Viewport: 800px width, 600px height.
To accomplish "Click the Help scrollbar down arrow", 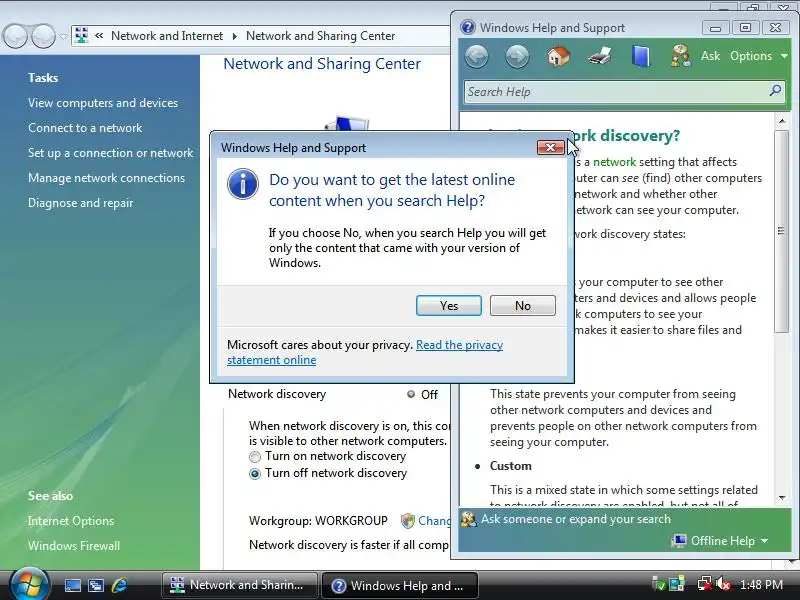I will point(782,497).
